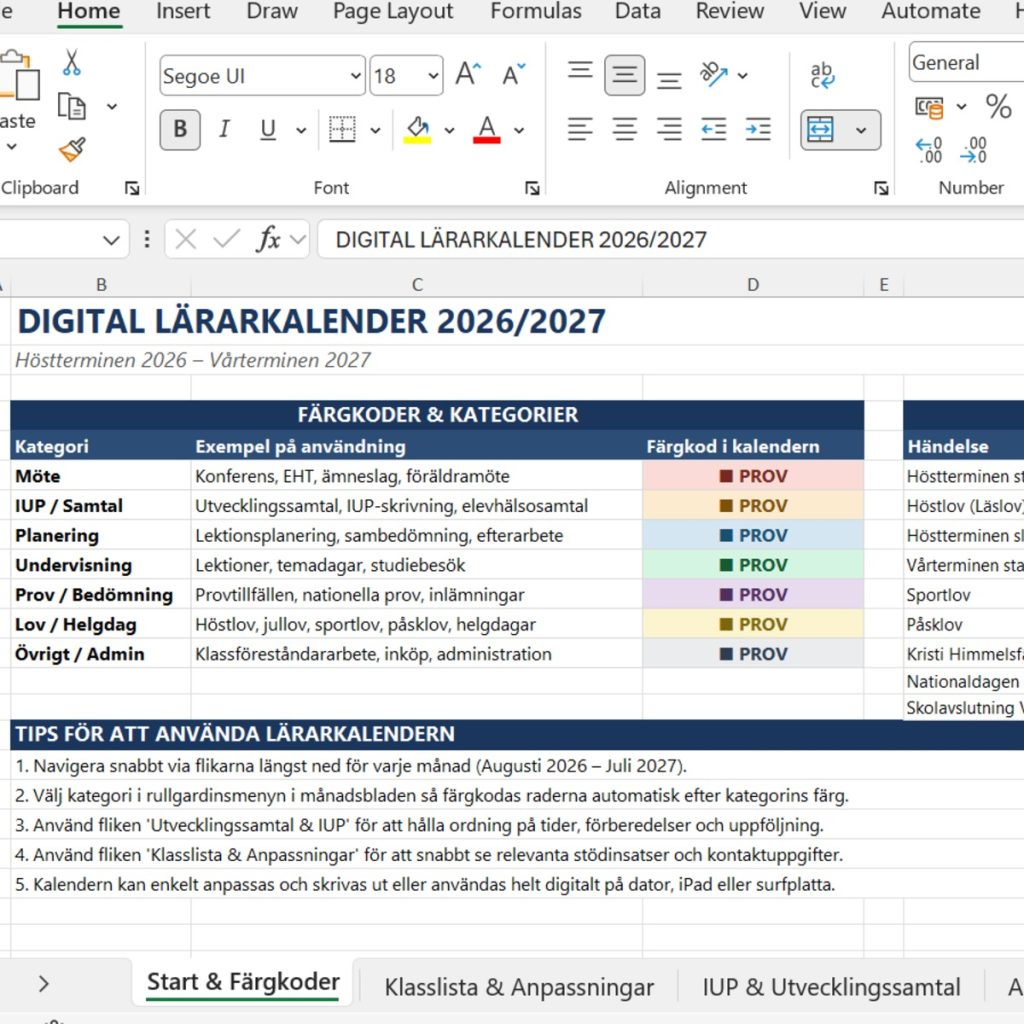Viewport: 1024px width, 1024px height.
Task: Align text left
Action: point(580,129)
